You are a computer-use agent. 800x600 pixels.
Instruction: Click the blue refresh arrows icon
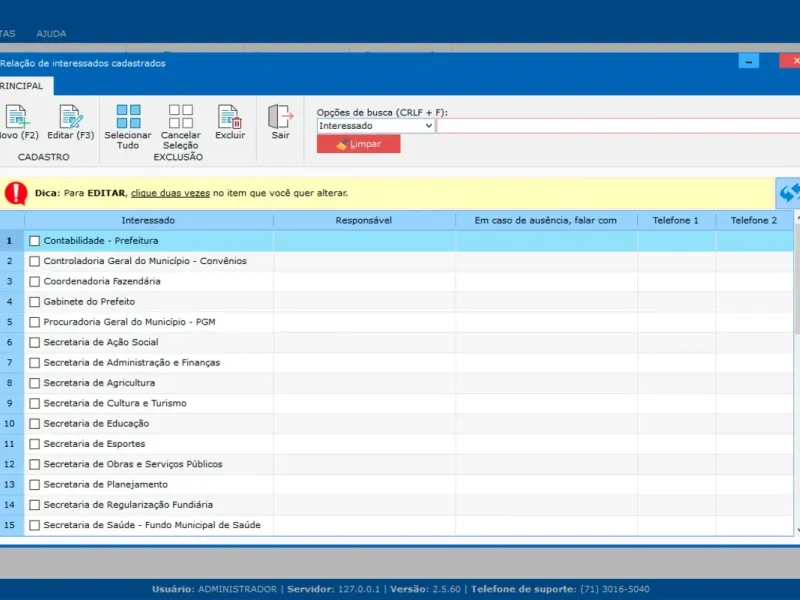[788, 192]
